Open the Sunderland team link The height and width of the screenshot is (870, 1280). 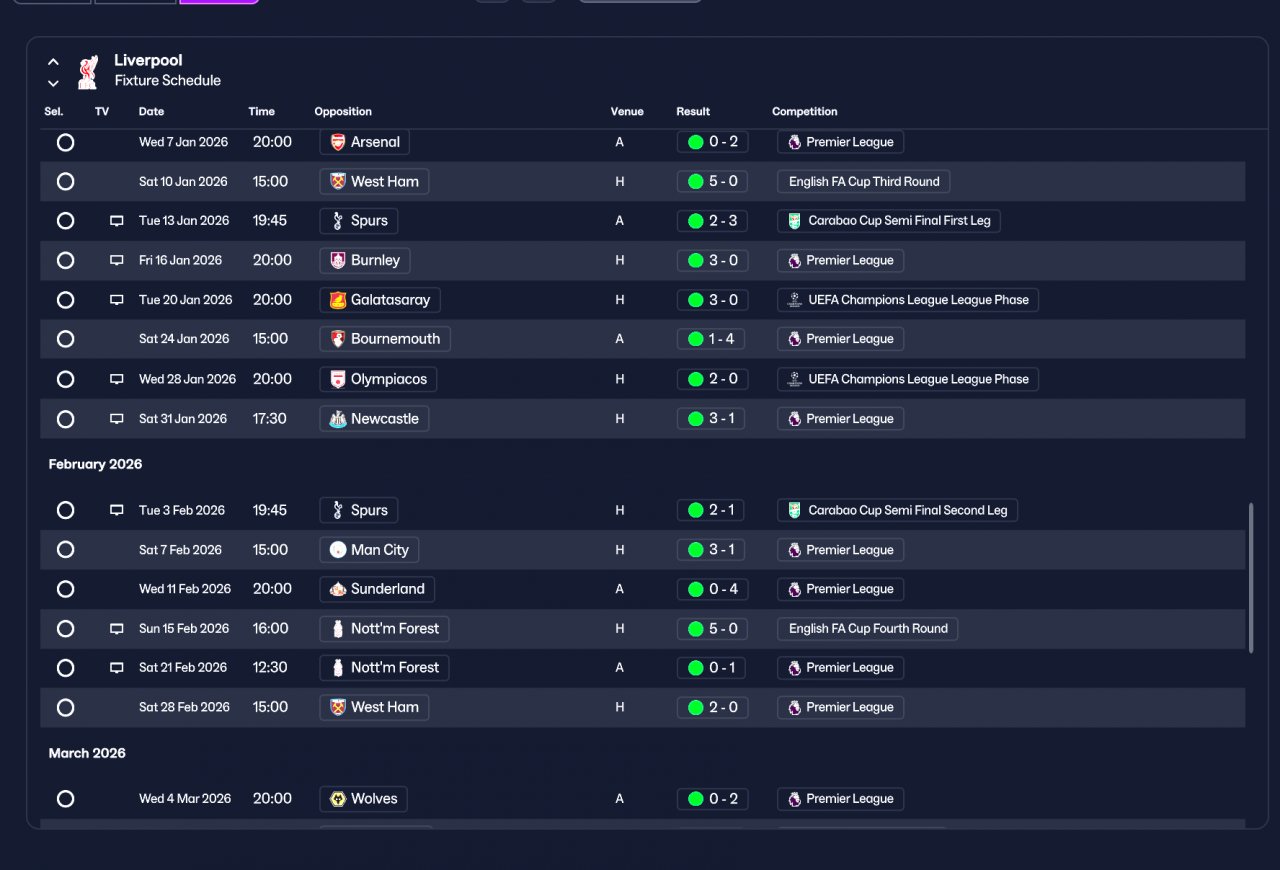click(377, 589)
